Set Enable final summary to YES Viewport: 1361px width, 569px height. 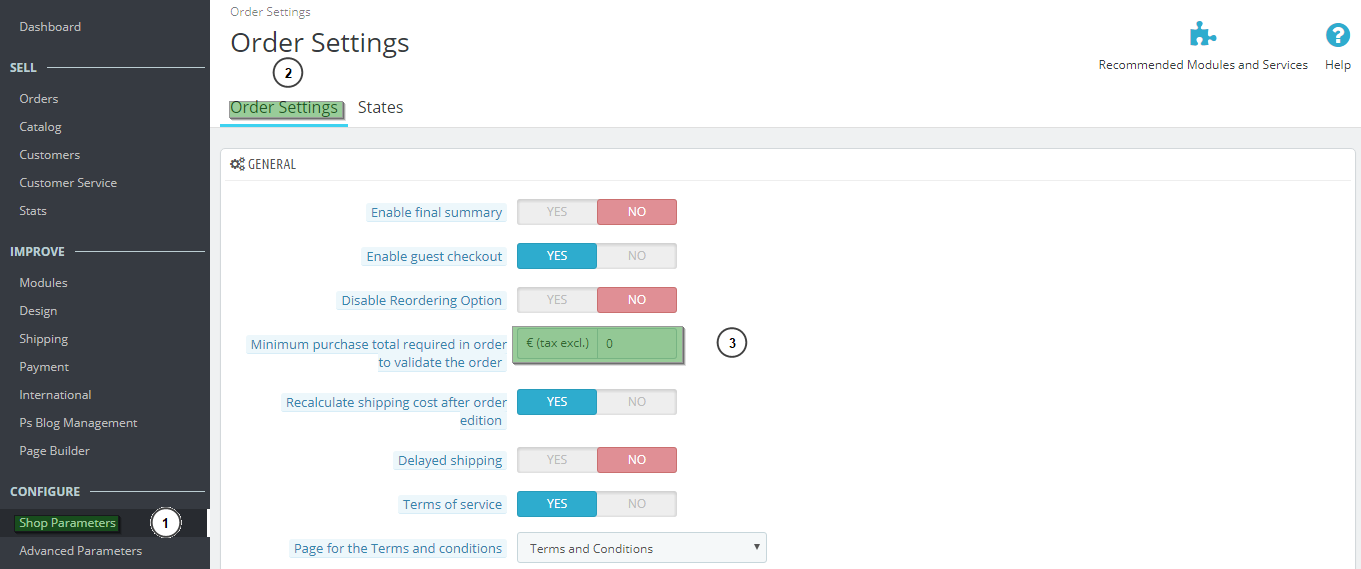coord(557,212)
